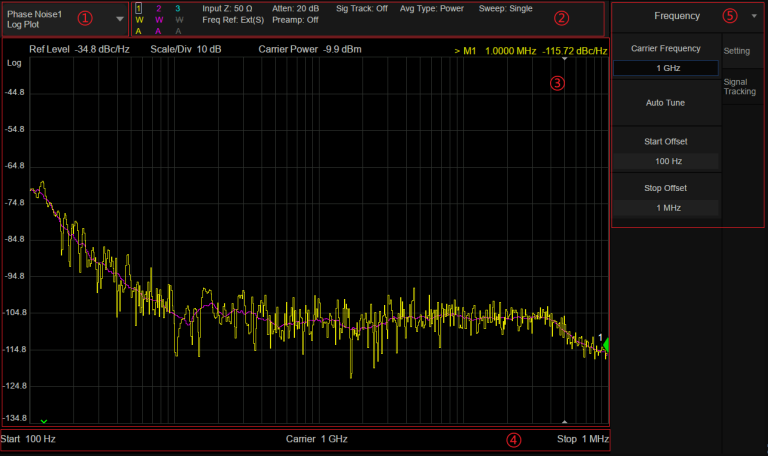768x456 pixels.
Task: Toggle the Sig Track: Off setting
Action: tap(362, 8)
